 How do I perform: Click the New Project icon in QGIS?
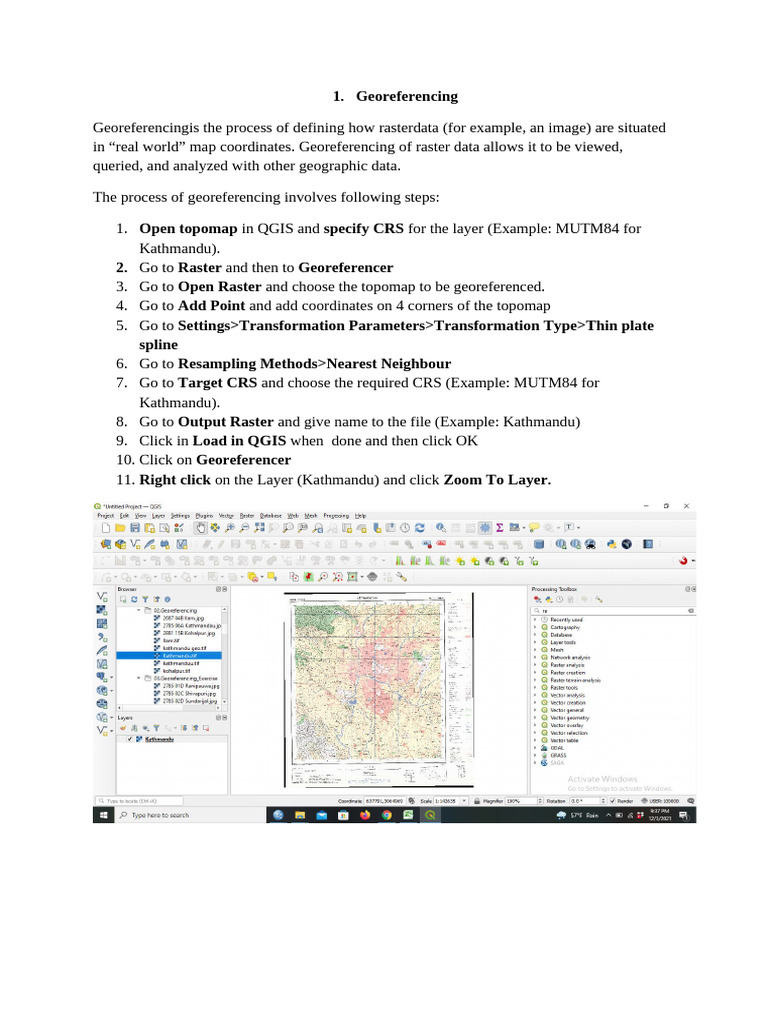106,528
